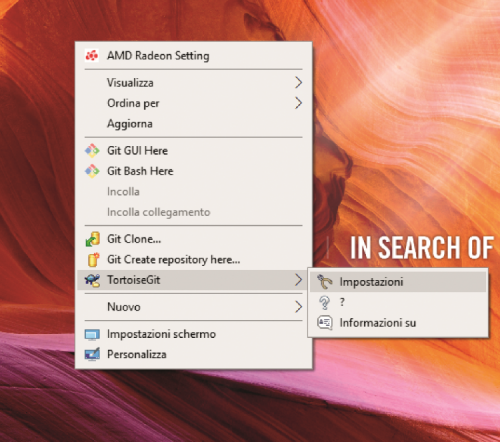Open AMD Radeon Setting
The image size is (500, 442).
(x=194, y=55)
